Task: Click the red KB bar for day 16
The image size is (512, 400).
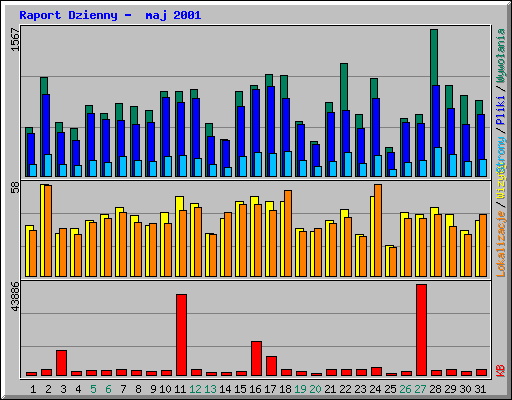Action: tap(256, 359)
